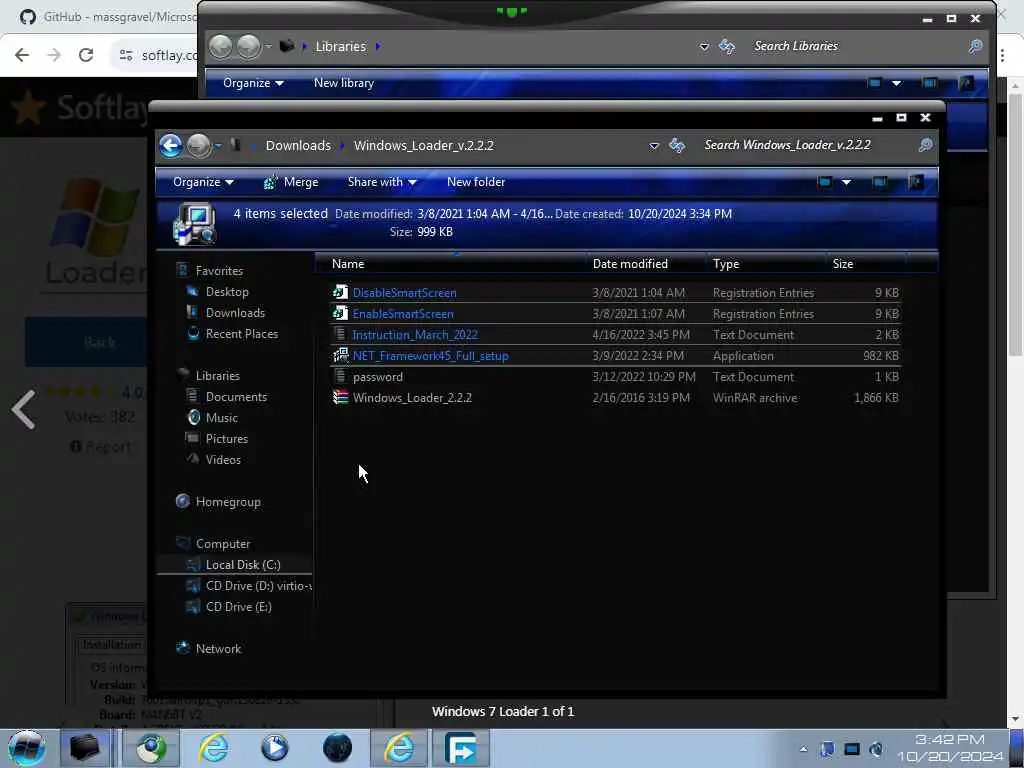Open the Music library
The image size is (1024, 768).
click(221, 417)
